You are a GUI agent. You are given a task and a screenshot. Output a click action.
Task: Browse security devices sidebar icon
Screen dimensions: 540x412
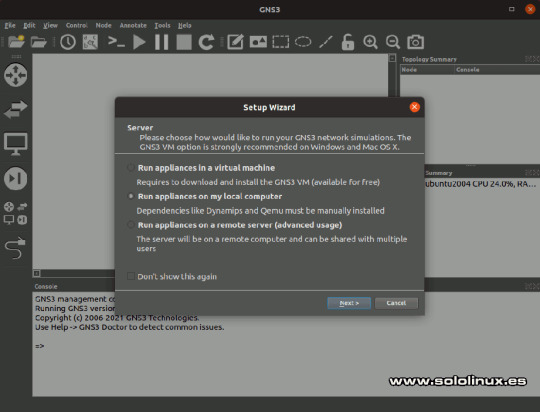tap(15, 178)
